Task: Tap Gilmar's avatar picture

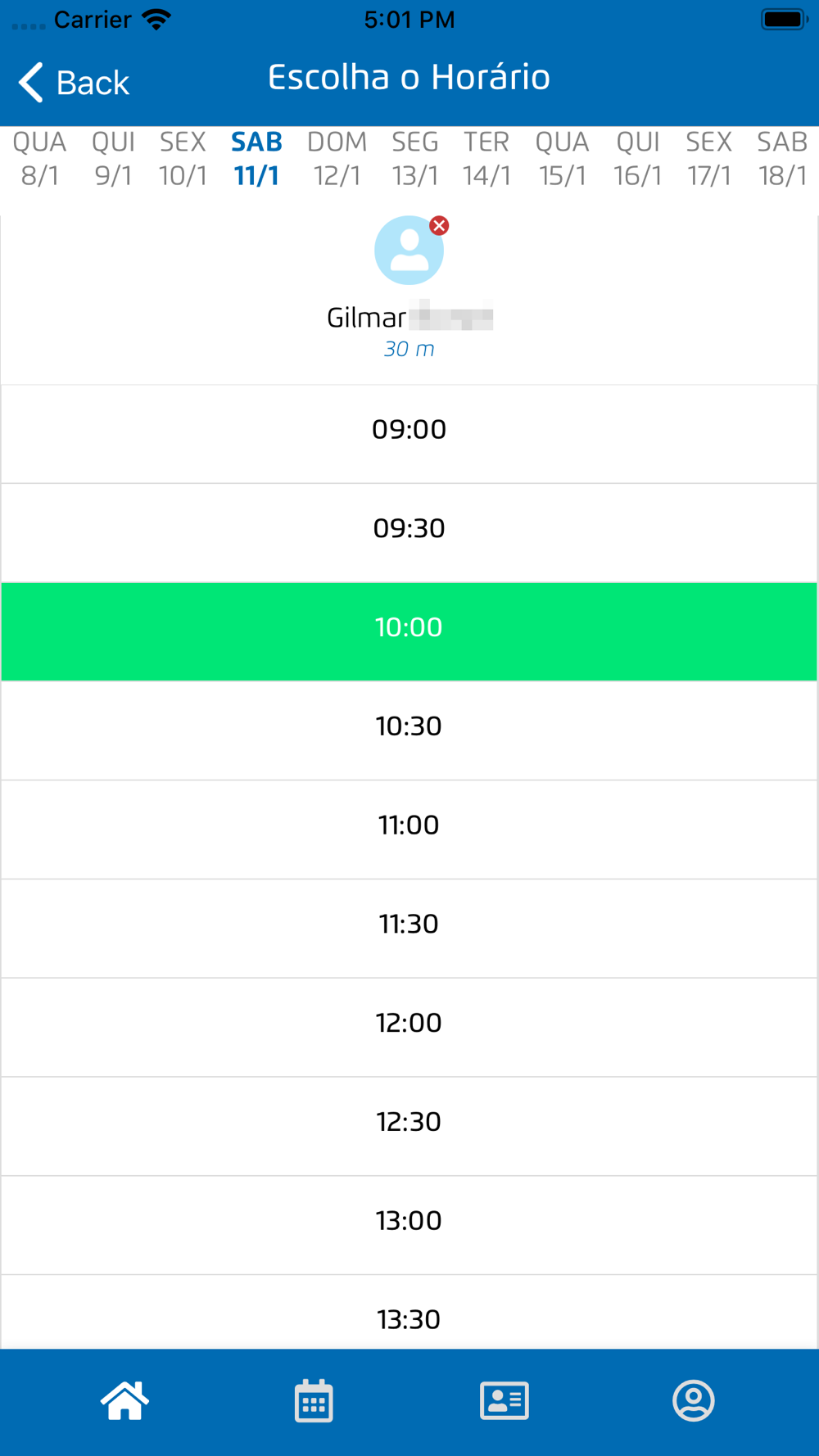Action: [x=408, y=251]
